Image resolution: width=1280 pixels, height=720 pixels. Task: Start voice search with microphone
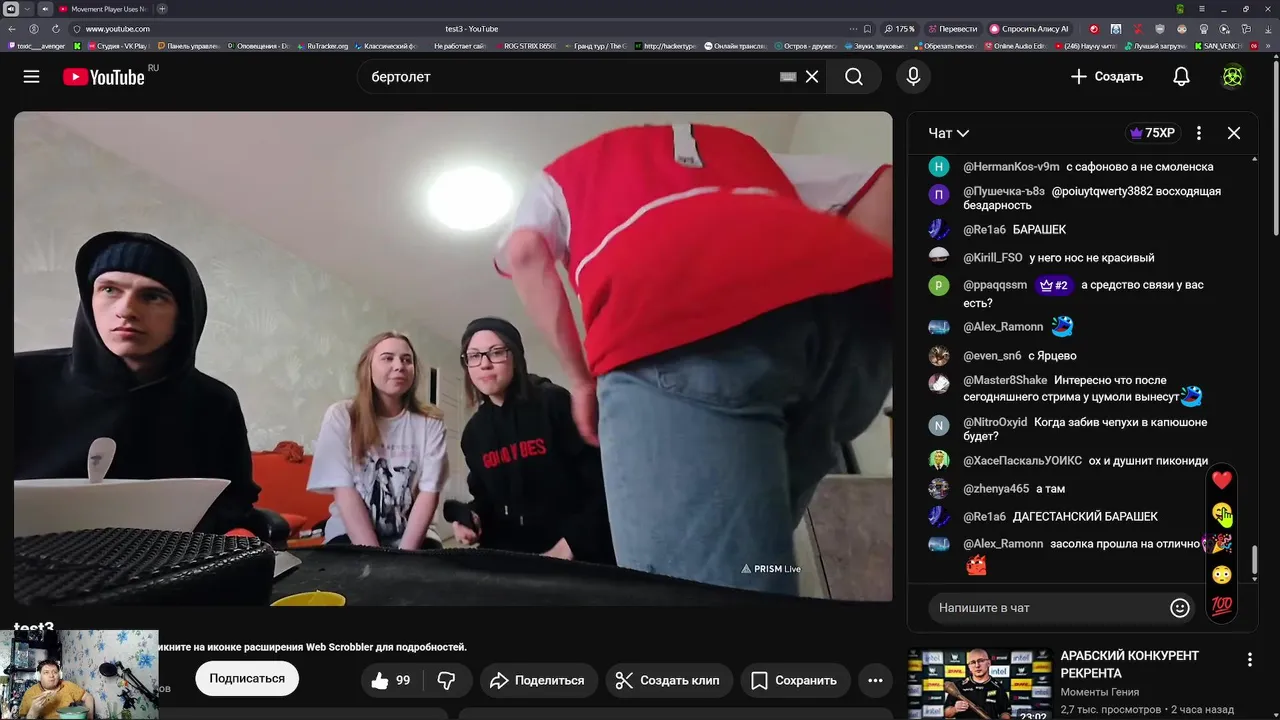click(x=913, y=77)
